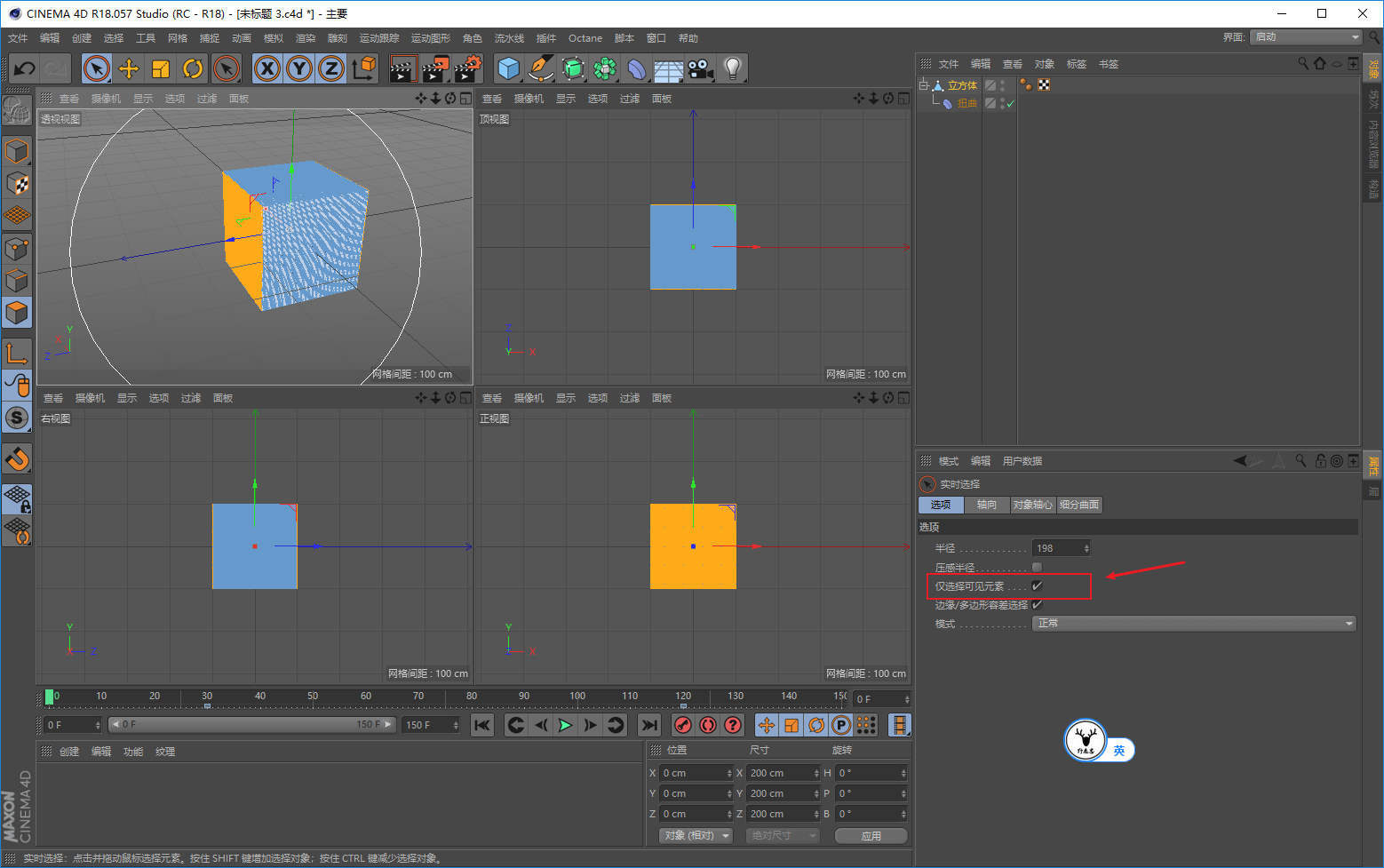Toggle the Z axis lock
1384x868 pixels.
[331, 68]
